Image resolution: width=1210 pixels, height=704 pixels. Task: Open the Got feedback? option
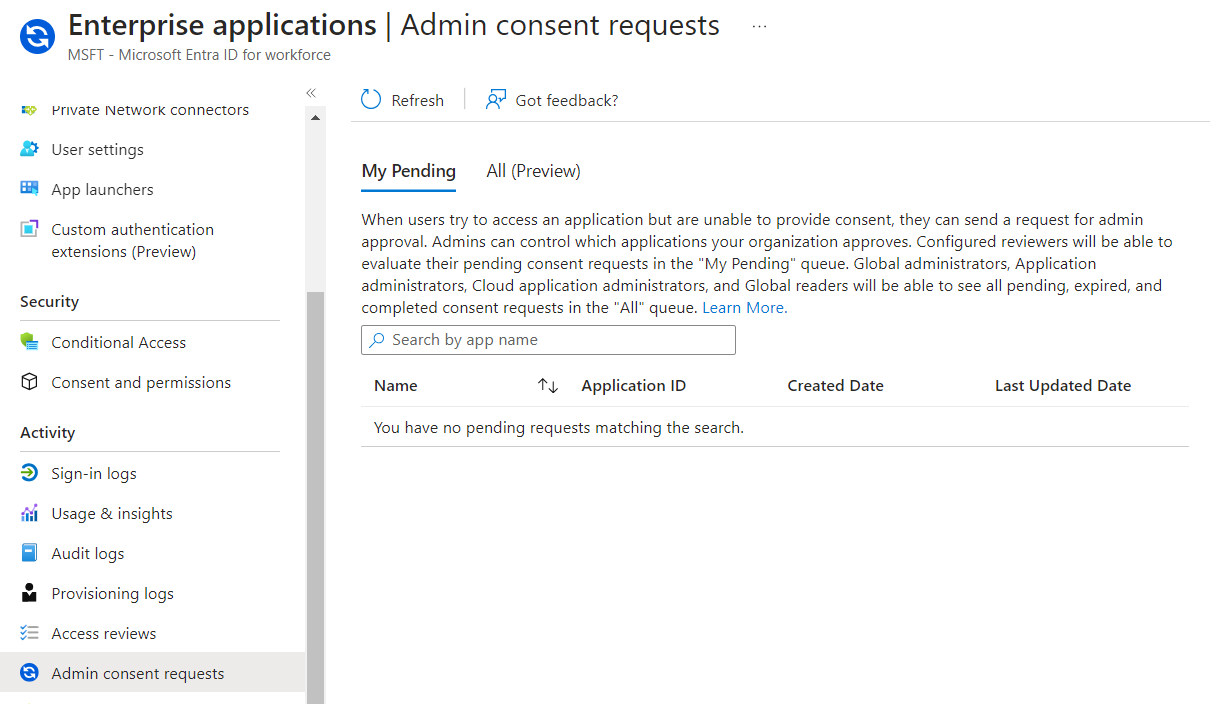[x=551, y=99]
